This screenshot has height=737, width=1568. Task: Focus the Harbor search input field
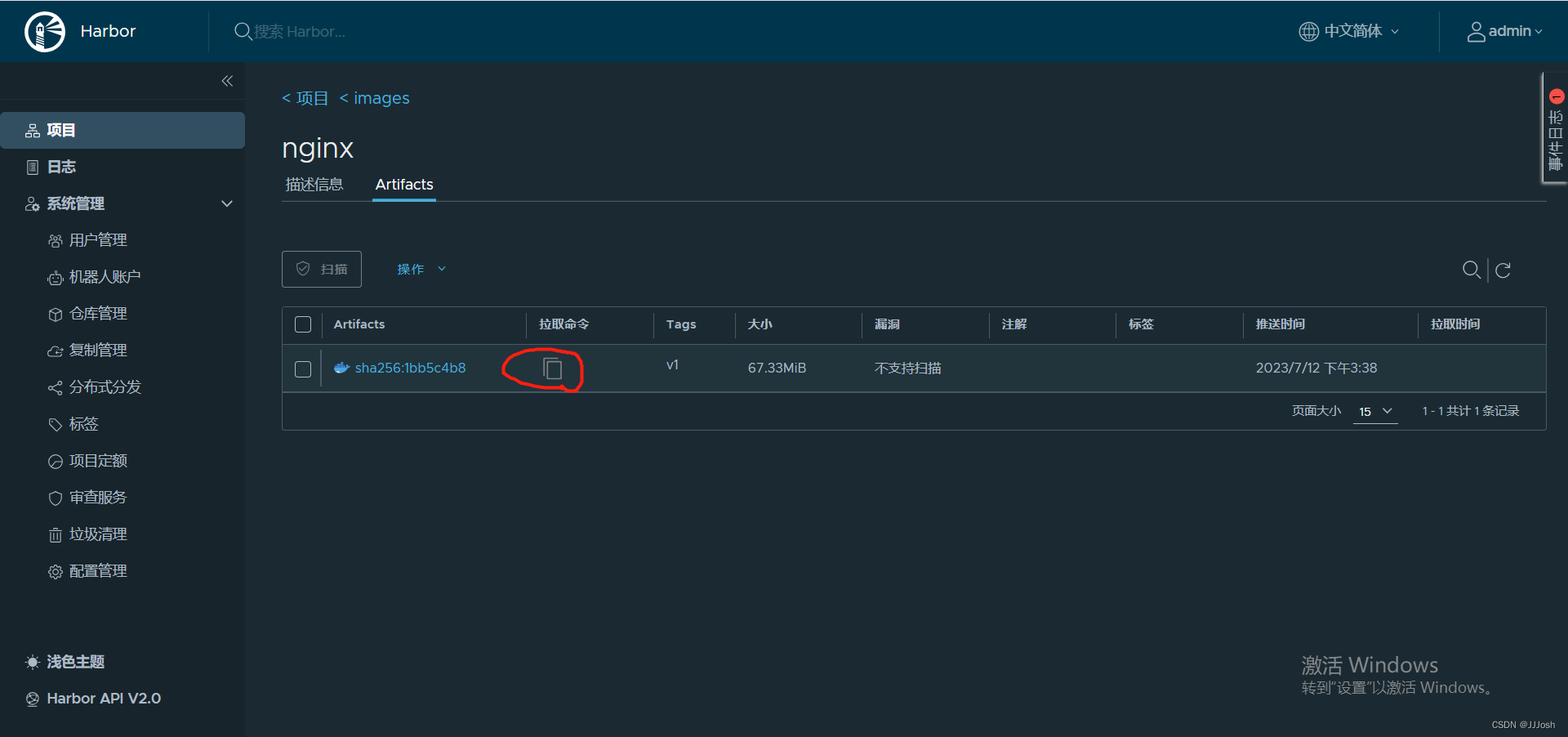[x=300, y=31]
